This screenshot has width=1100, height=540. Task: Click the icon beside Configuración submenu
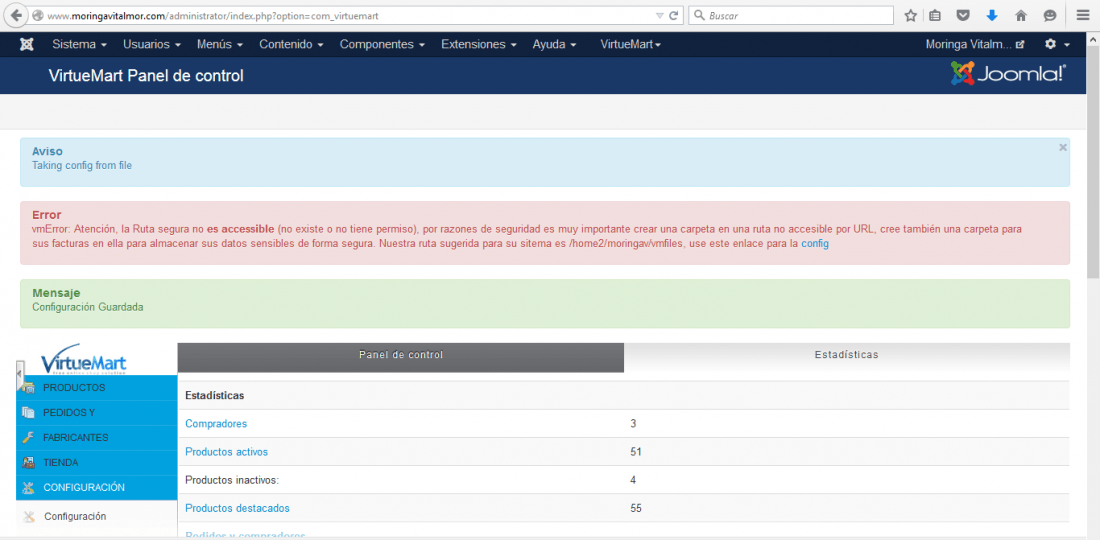click(29, 517)
